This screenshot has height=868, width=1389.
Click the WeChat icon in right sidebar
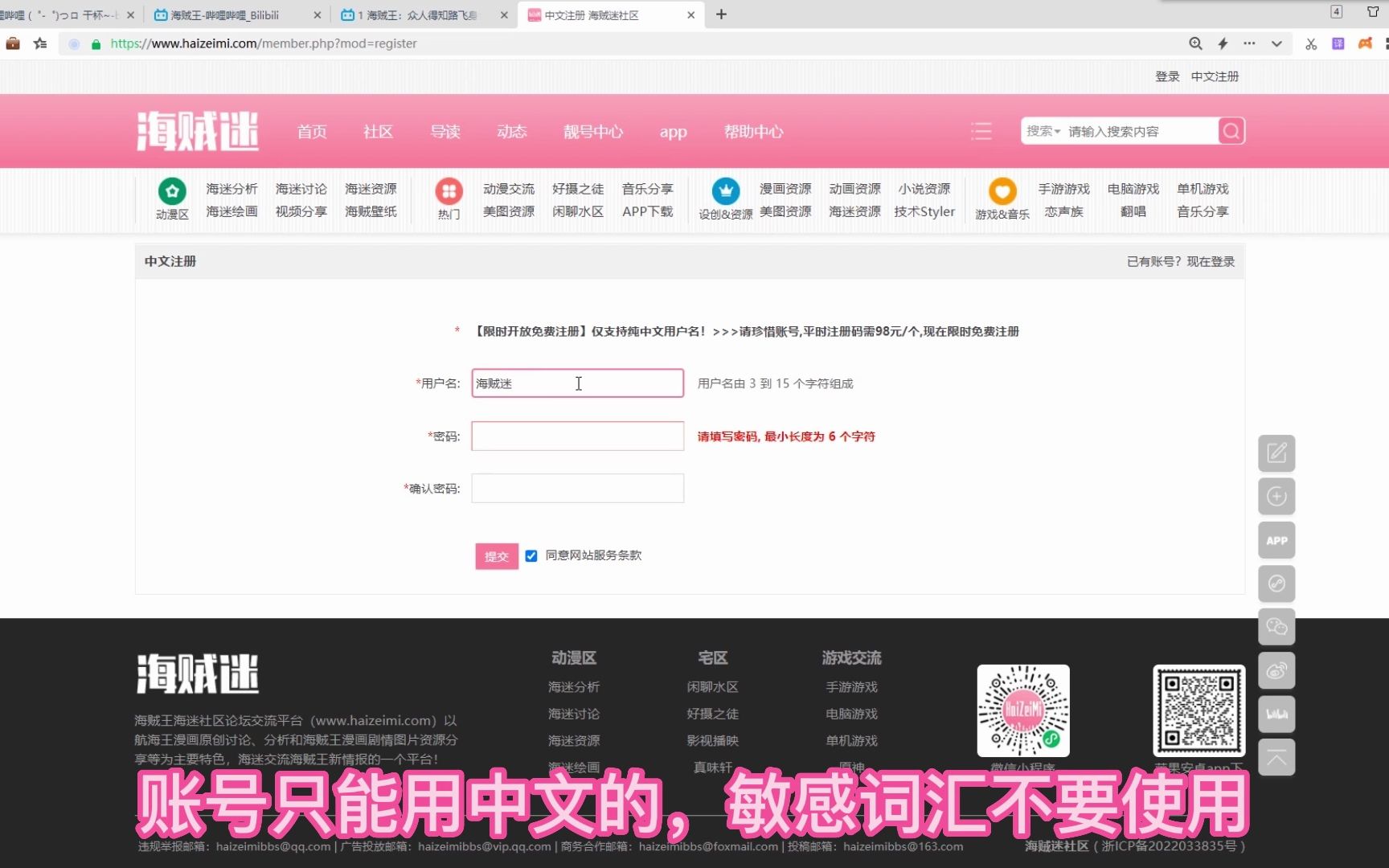click(1276, 627)
